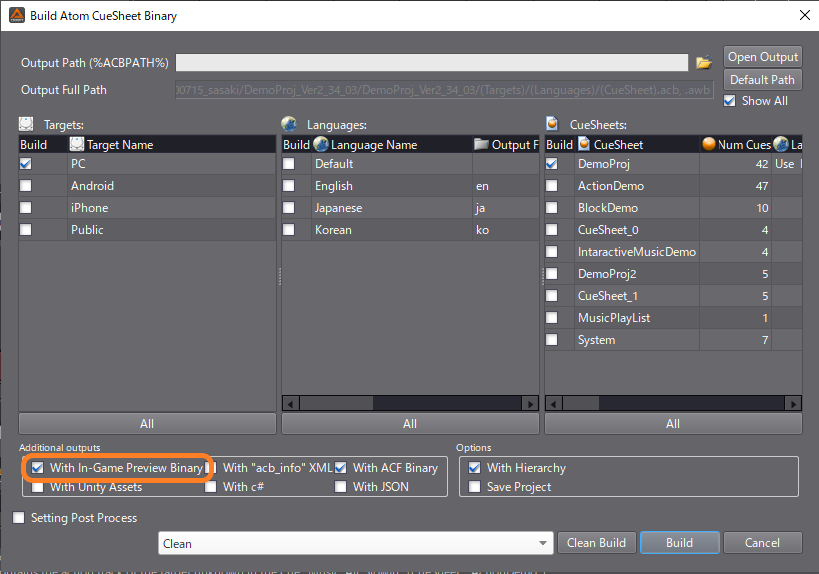The width and height of the screenshot is (819, 574).
Task: Check the CueSheet_1 build checkbox
Action: point(552,296)
